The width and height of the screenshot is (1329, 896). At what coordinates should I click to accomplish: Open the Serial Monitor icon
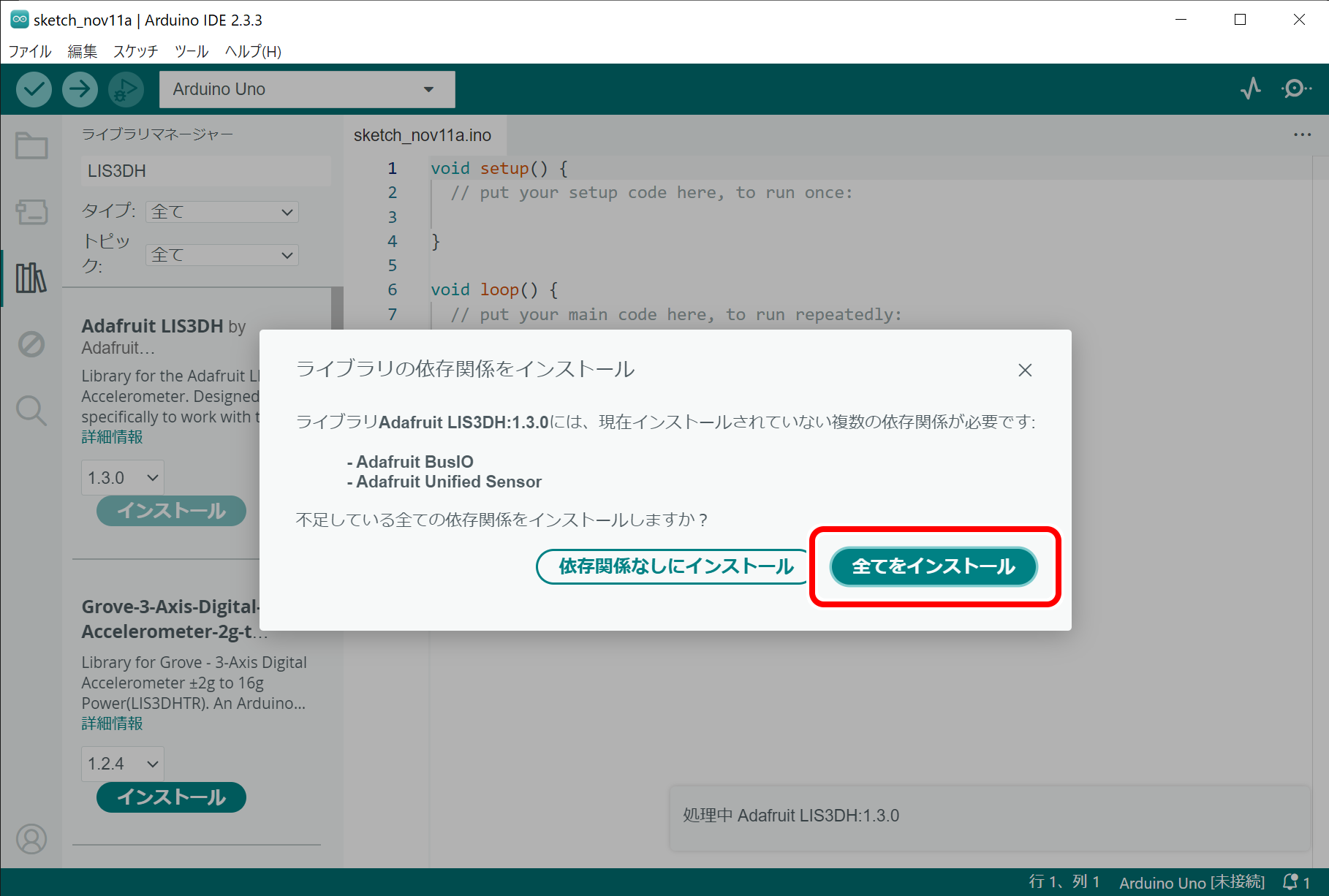coord(1295,89)
